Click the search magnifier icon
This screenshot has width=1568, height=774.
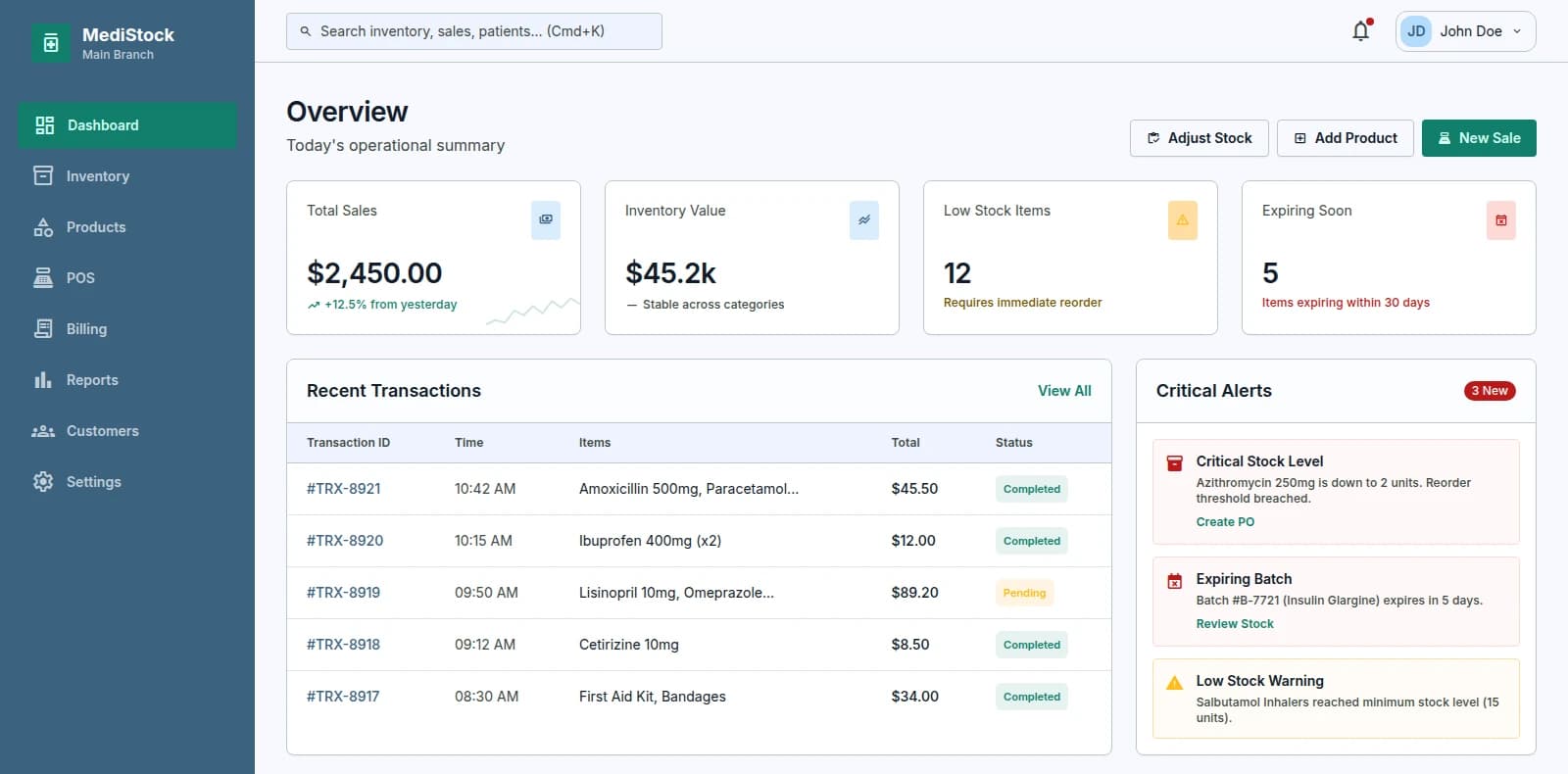pos(306,31)
